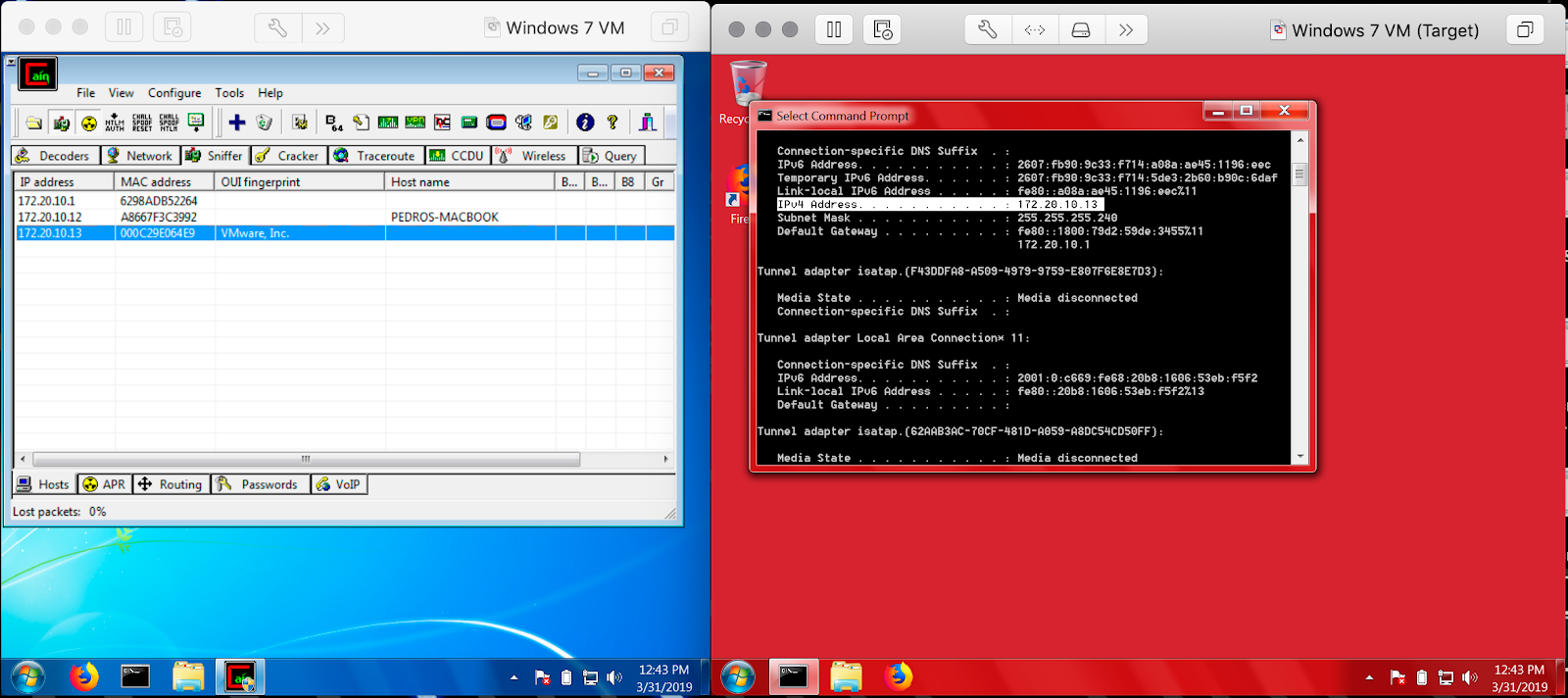Click the blue info About icon

click(x=585, y=123)
